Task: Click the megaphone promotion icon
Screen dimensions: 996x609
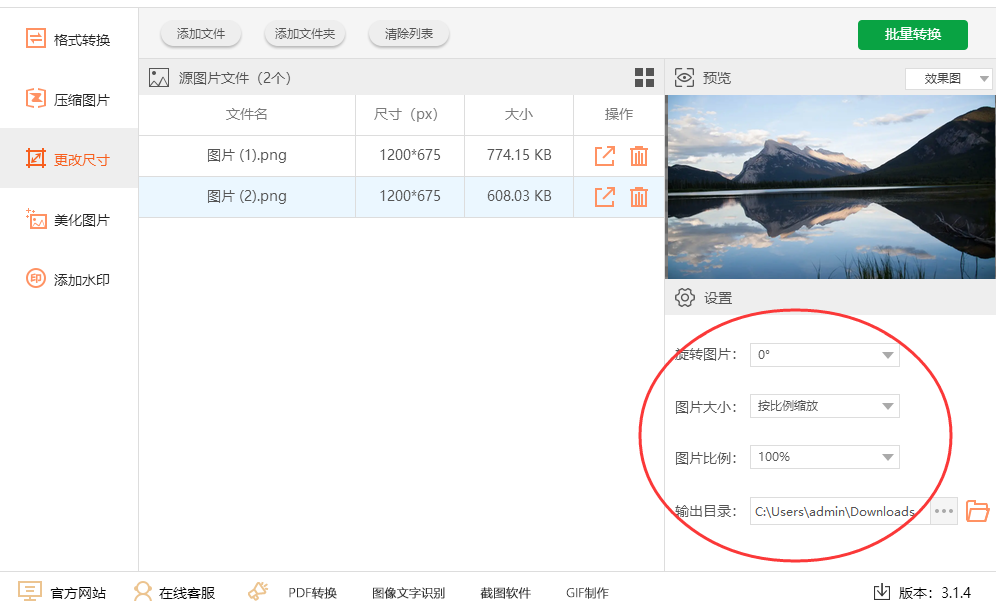Action: tap(258, 591)
